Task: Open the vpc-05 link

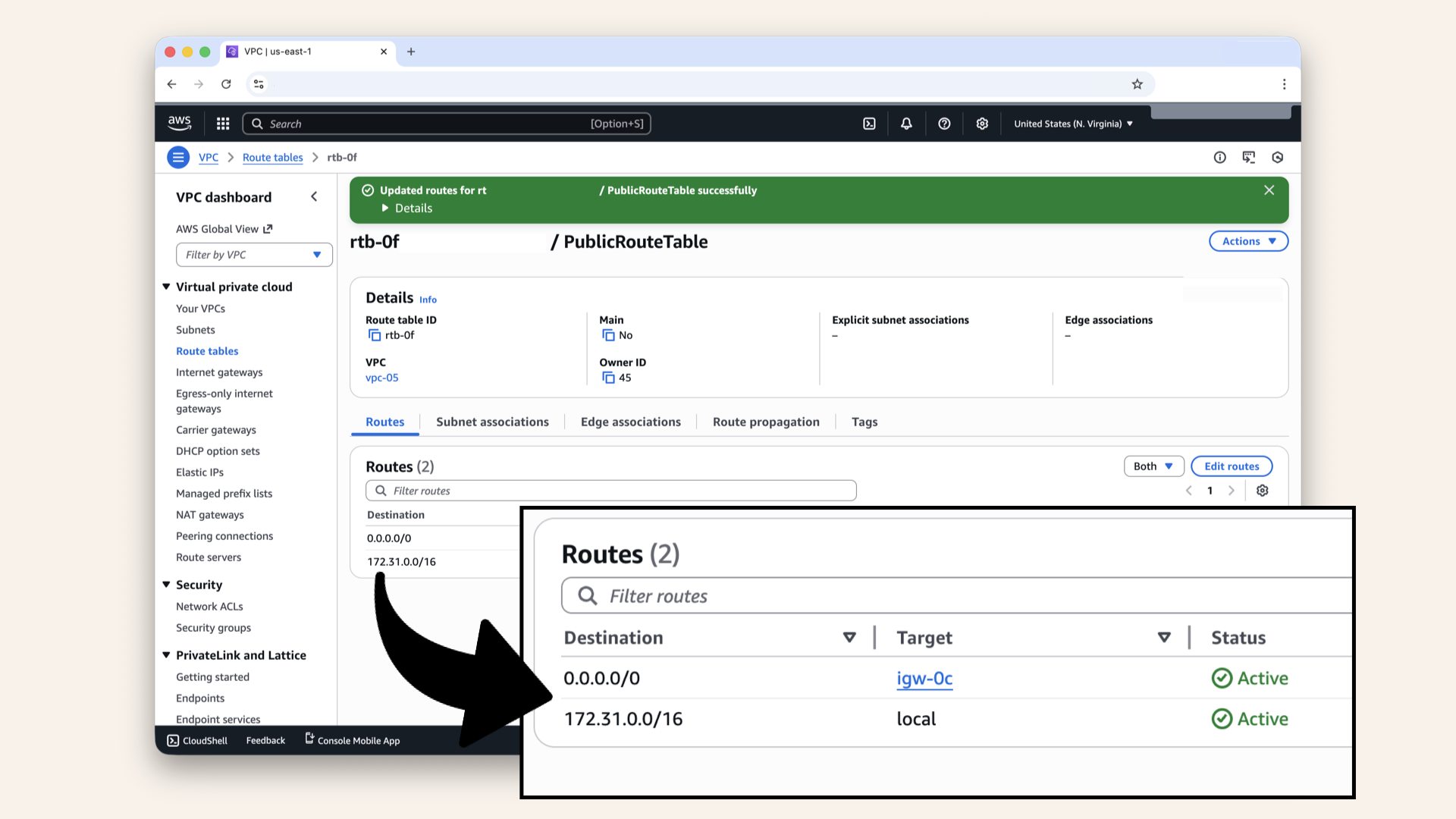Action: [x=381, y=378]
